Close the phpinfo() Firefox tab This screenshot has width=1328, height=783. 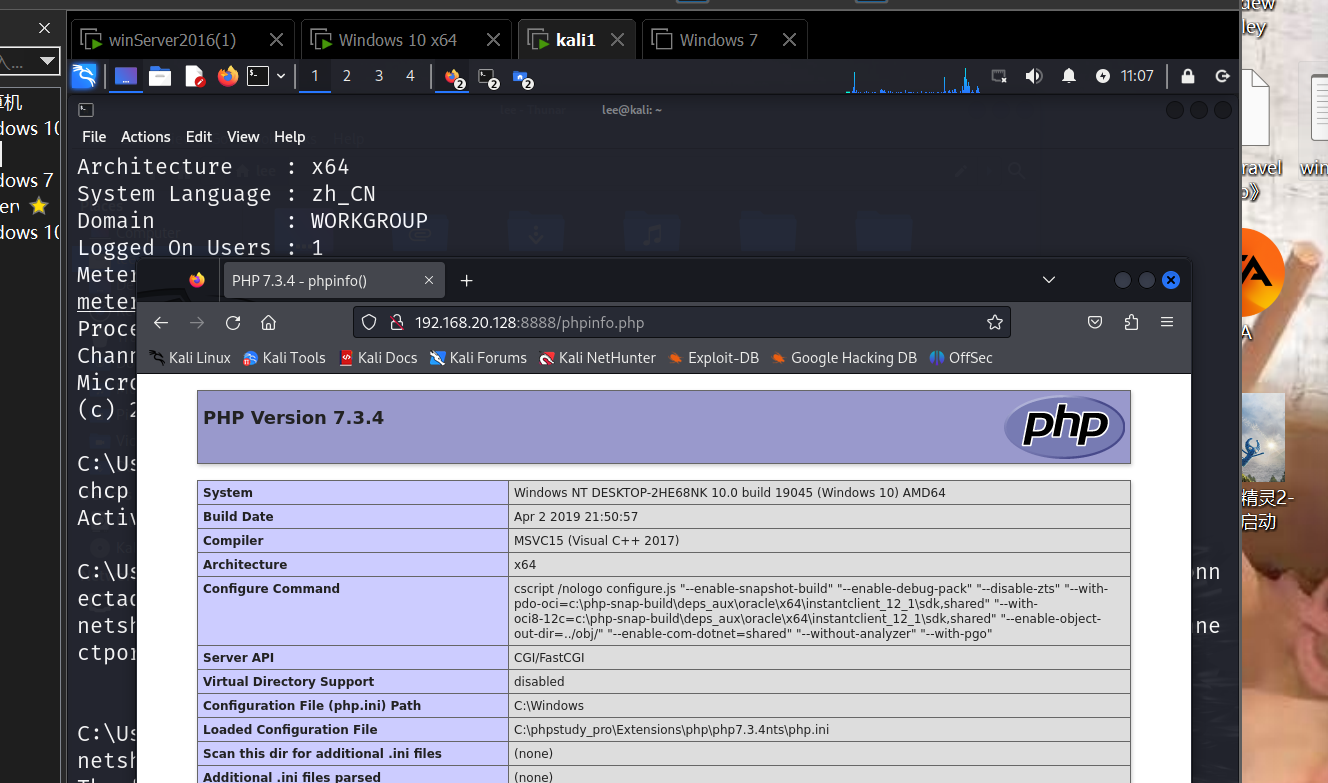430,281
